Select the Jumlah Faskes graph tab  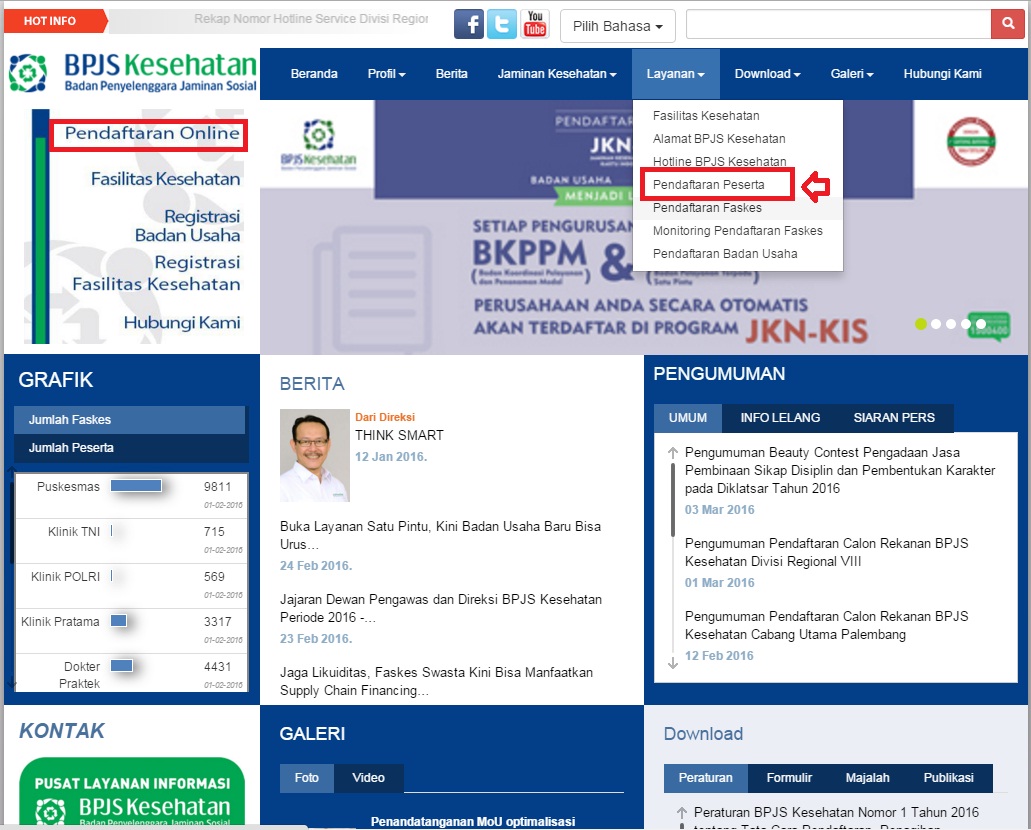130,420
